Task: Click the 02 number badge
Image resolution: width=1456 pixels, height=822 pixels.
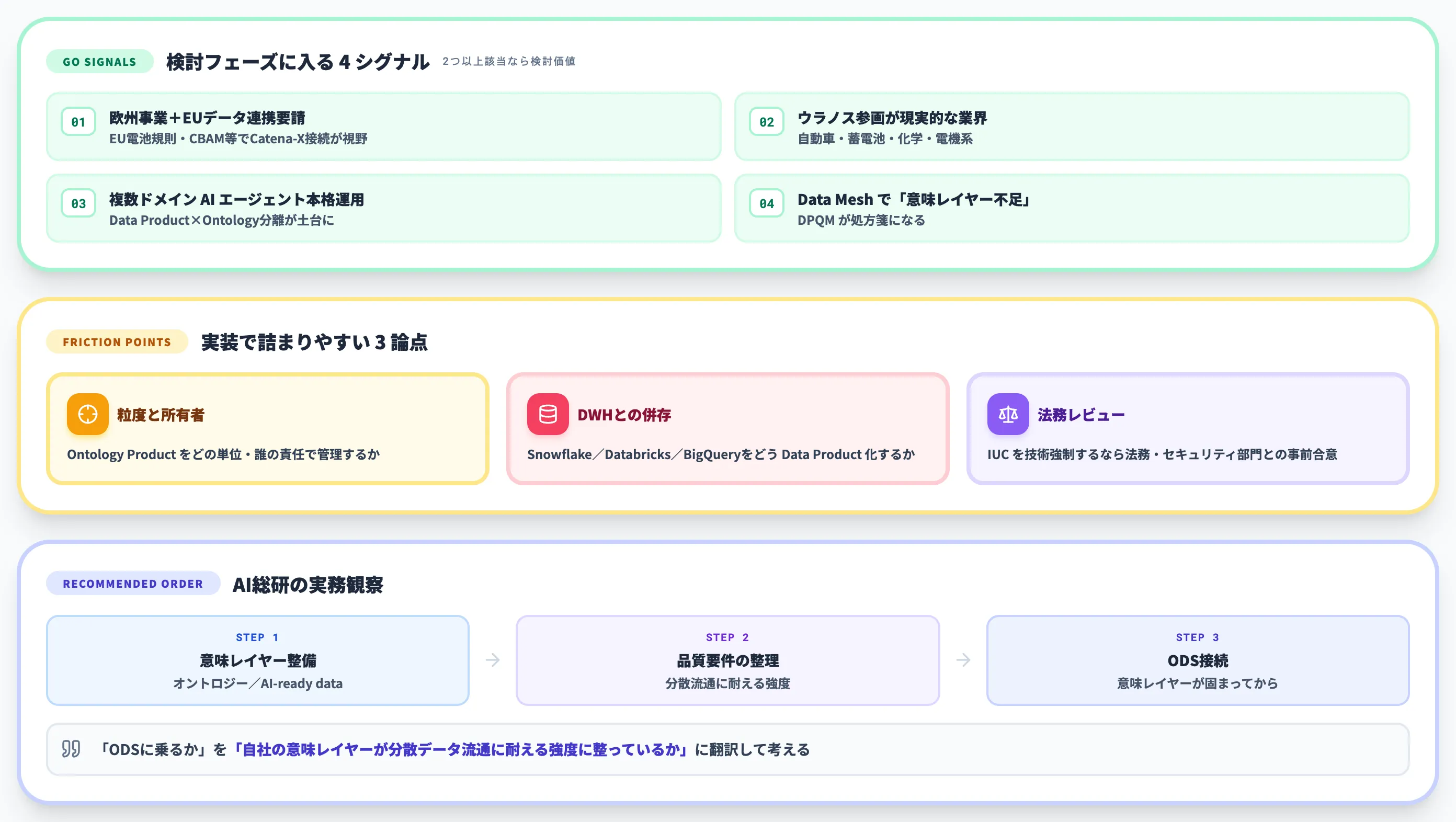Action: [x=766, y=121]
